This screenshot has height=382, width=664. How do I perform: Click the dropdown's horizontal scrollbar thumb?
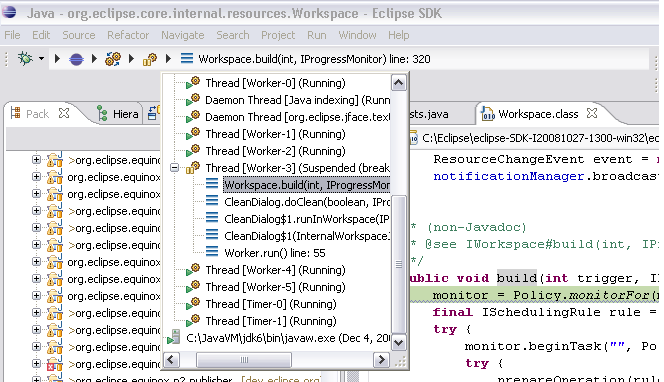coord(244,360)
